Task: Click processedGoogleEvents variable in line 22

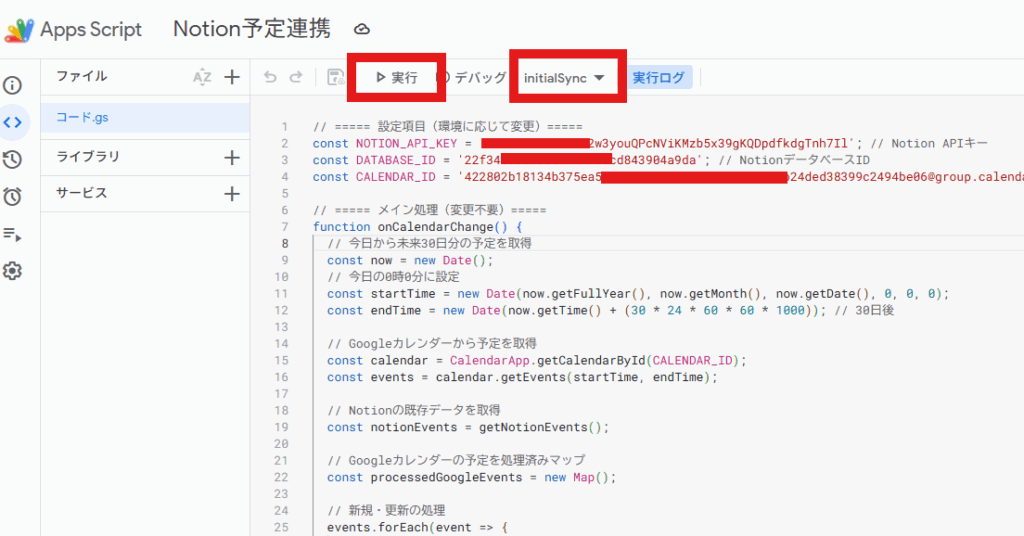Action: (446, 477)
